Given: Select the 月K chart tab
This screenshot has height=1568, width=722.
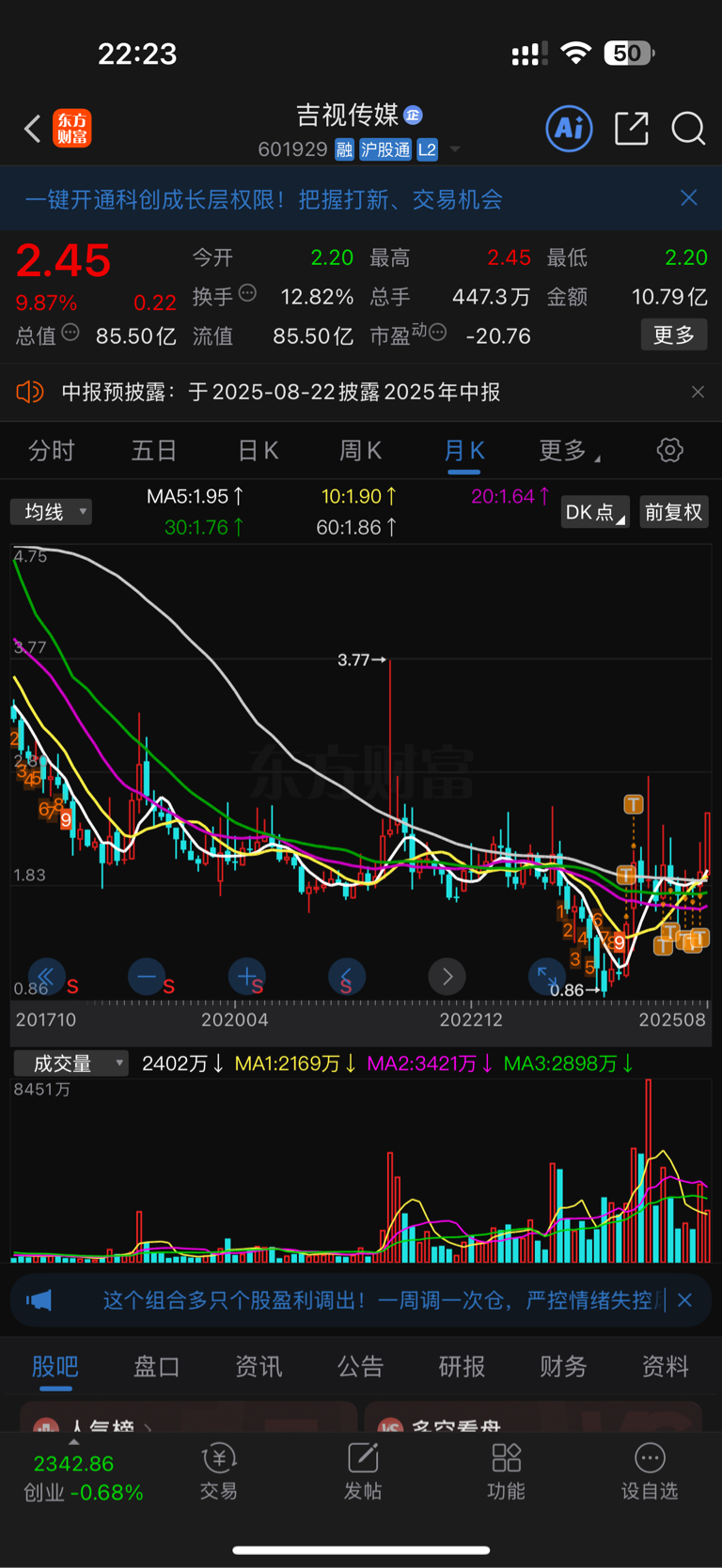Looking at the screenshot, I should click(x=463, y=451).
